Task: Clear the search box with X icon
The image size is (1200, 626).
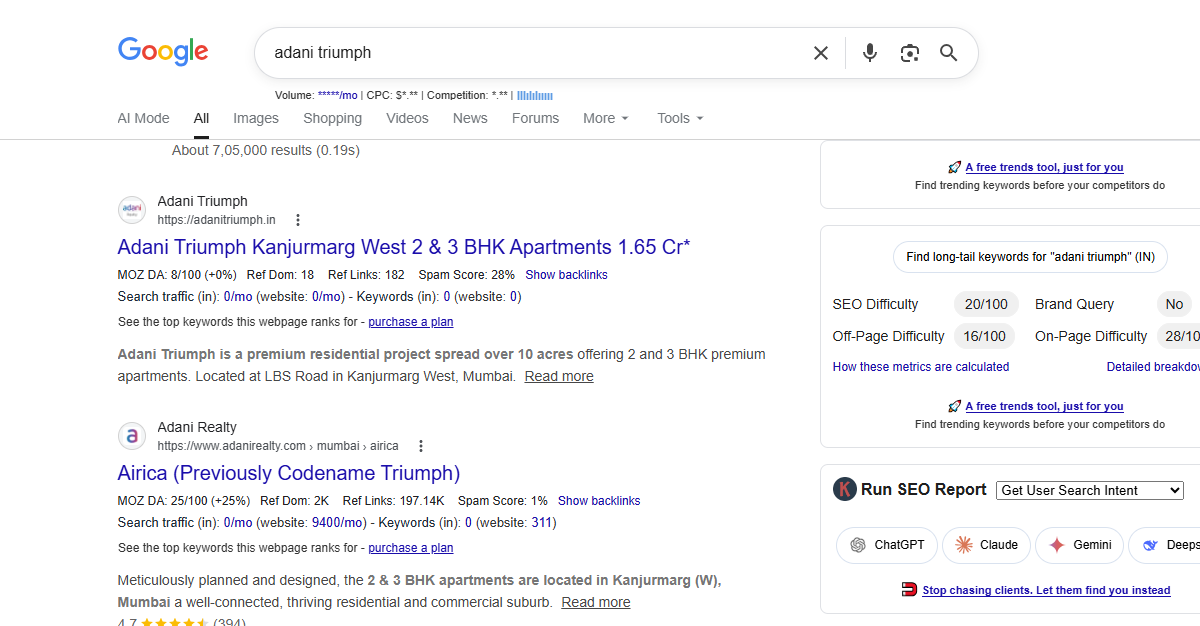Action: [x=821, y=53]
